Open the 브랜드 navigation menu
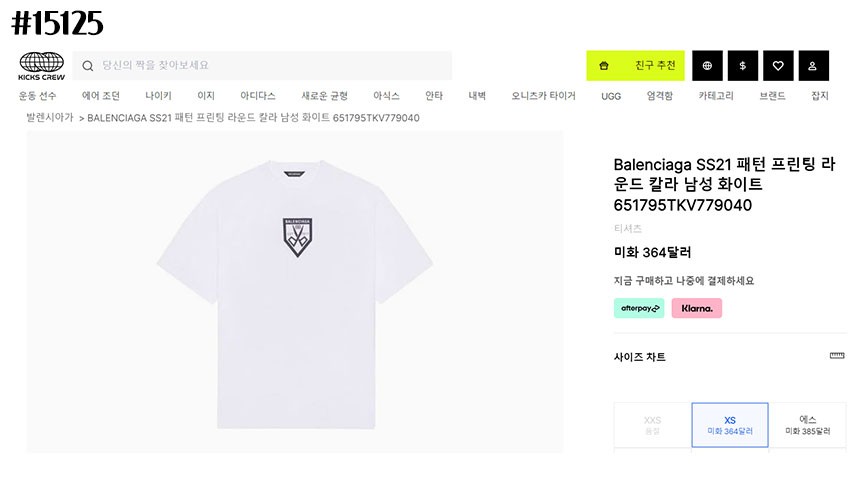Screen dimensions: 860x500 tap(772, 96)
